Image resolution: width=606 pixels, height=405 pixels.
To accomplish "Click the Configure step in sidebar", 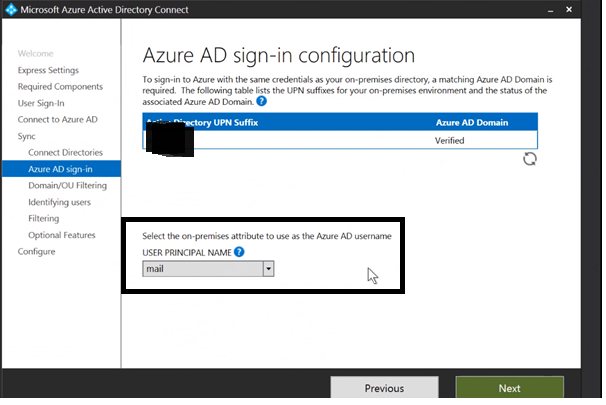I will click(x=37, y=251).
